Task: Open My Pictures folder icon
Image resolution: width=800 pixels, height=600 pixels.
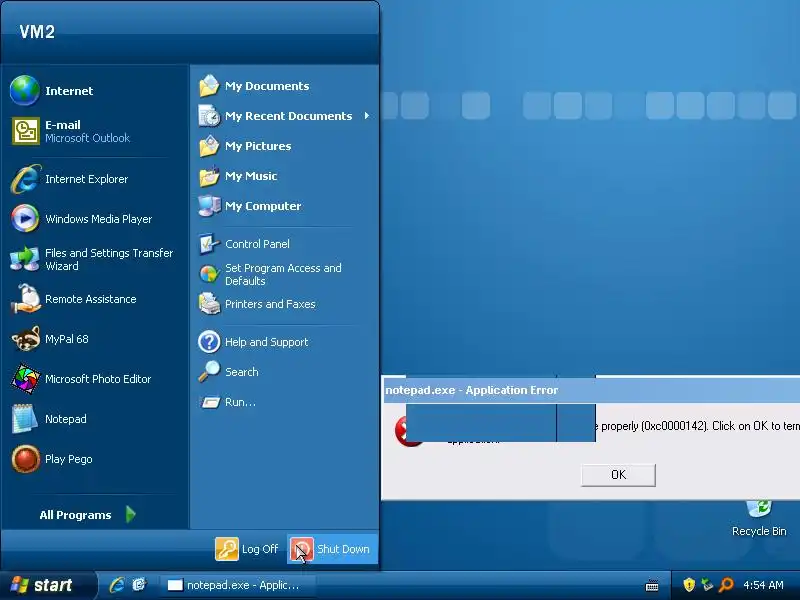Action: click(209, 146)
